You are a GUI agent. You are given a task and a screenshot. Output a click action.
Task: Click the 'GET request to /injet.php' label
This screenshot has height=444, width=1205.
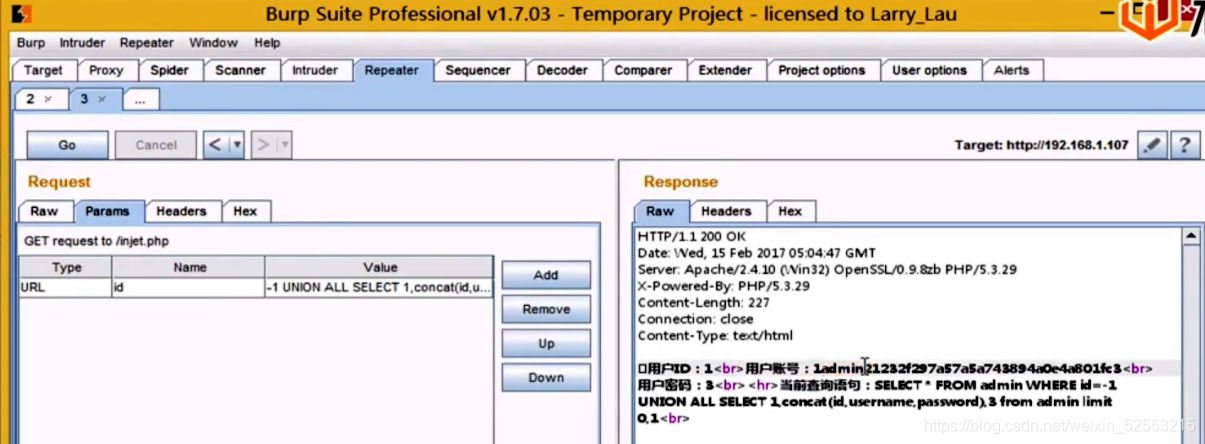tap(98, 241)
